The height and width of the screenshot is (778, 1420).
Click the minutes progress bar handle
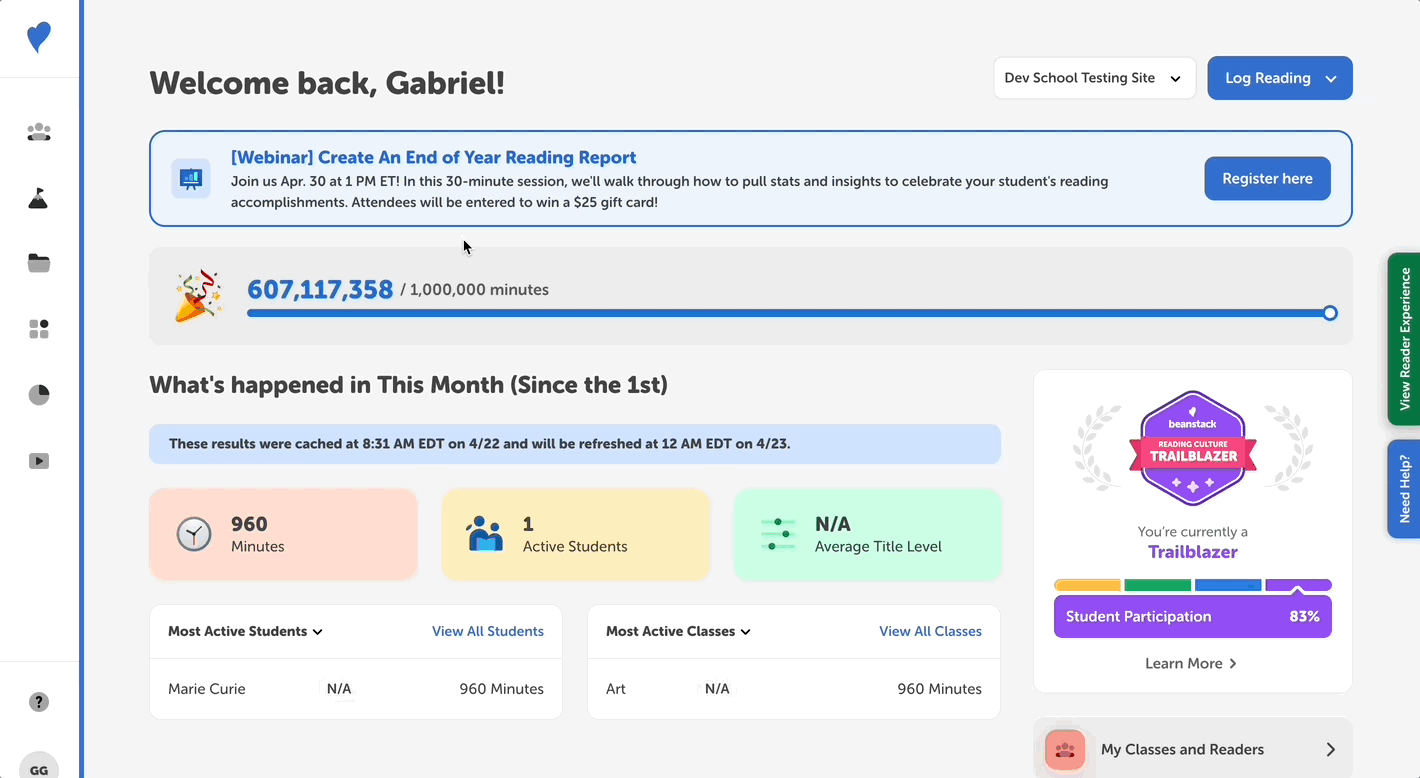[1330, 313]
